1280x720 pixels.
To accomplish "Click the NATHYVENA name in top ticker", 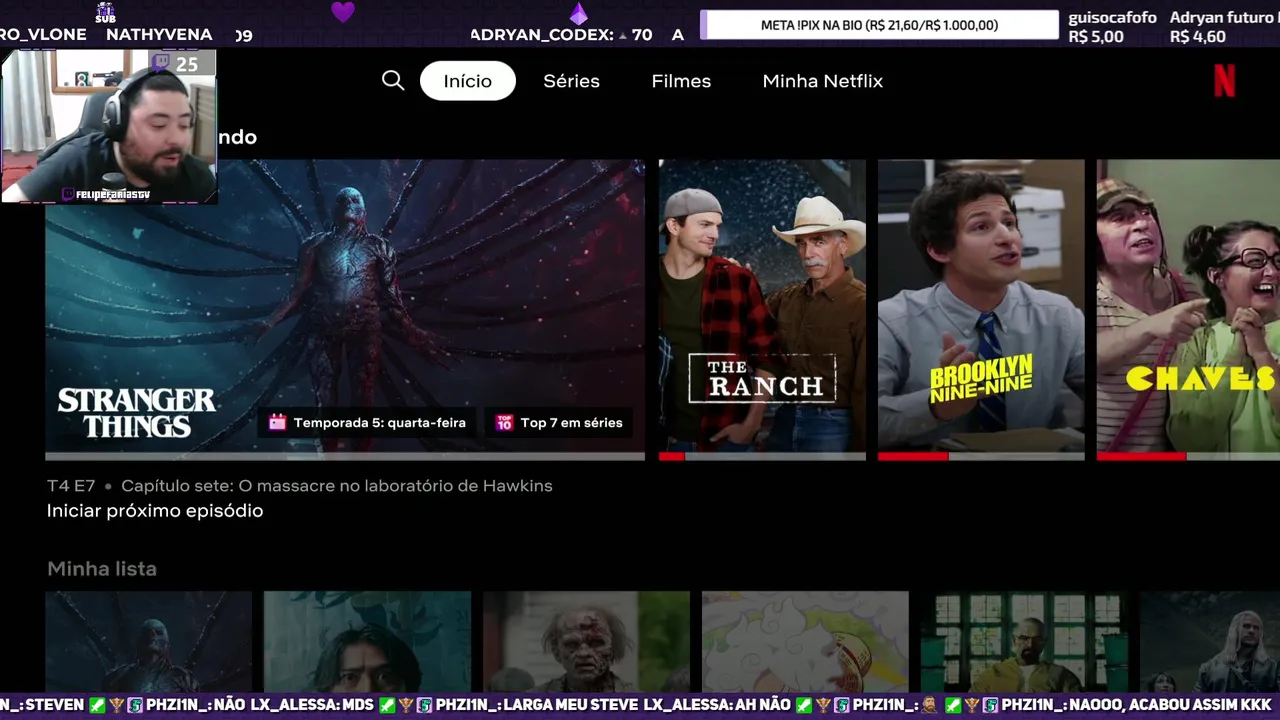I will click(159, 34).
